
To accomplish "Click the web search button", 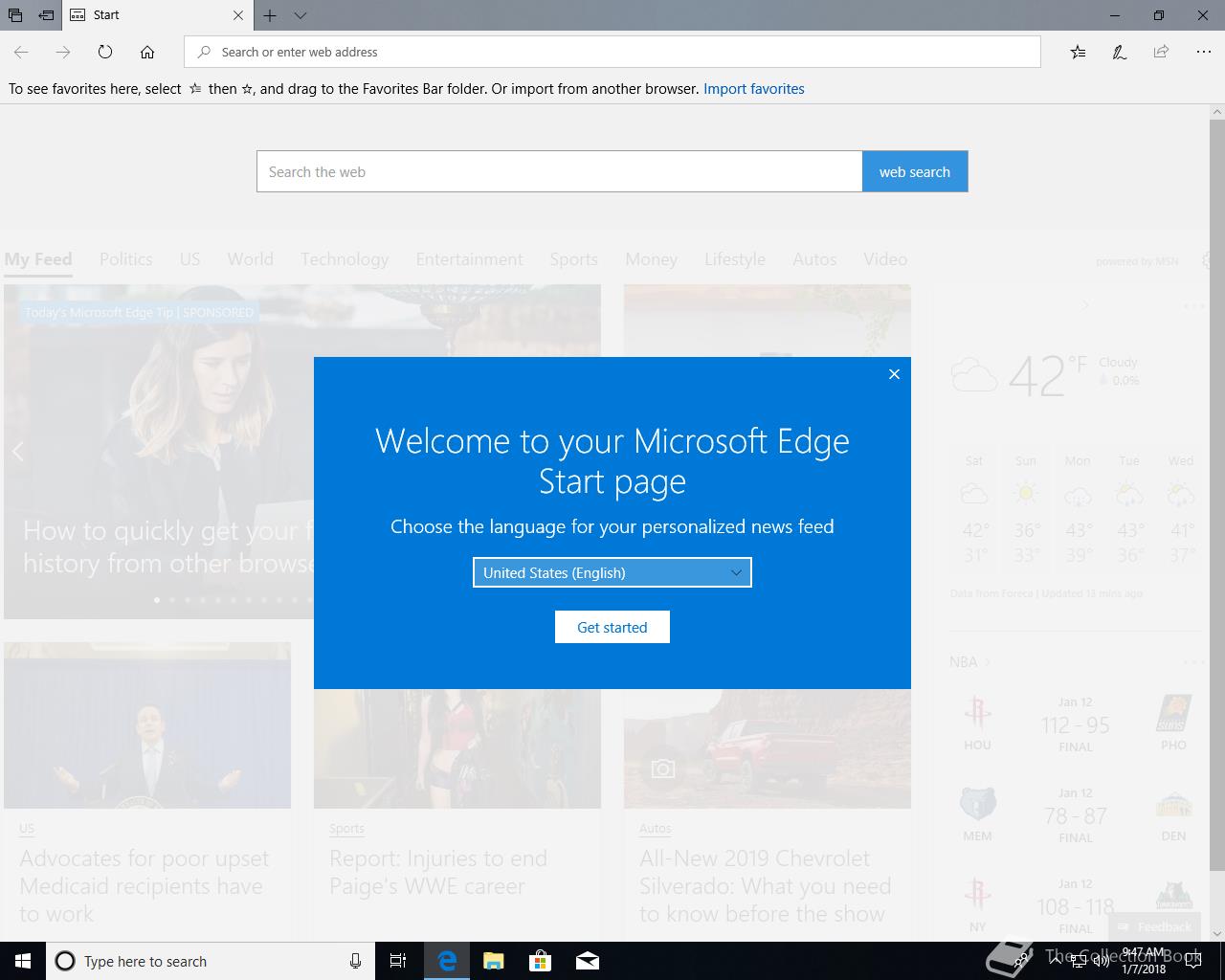I will [915, 171].
